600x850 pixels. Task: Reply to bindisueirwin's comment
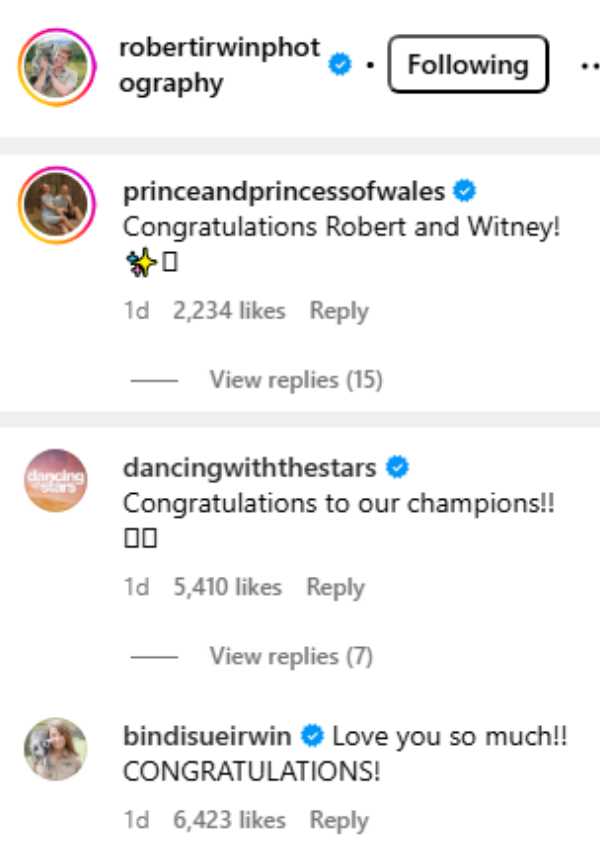click(339, 821)
